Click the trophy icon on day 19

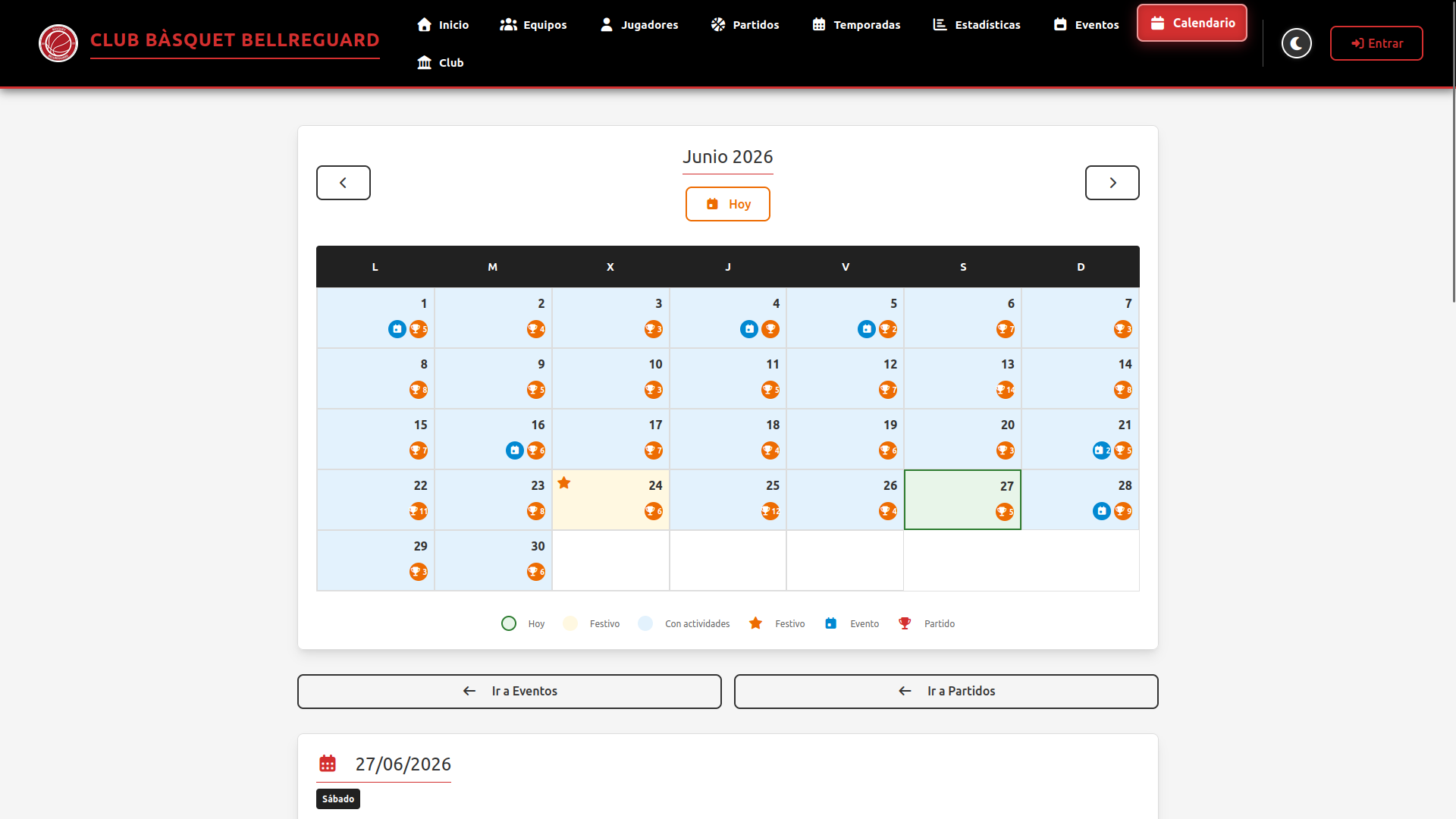(x=888, y=450)
